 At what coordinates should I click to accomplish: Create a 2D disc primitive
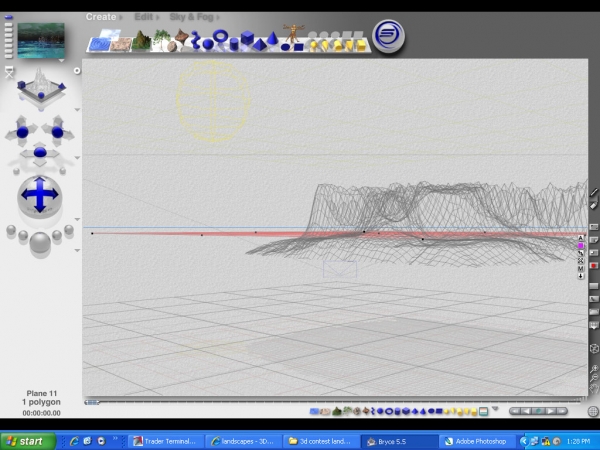[x=285, y=47]
